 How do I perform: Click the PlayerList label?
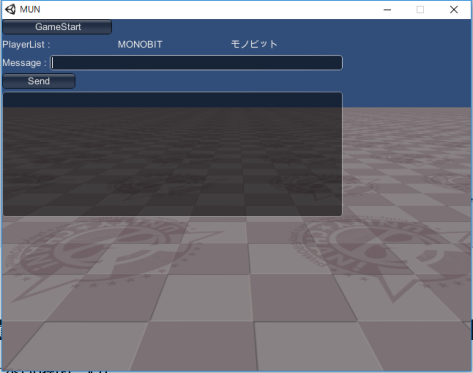(26, 45)
